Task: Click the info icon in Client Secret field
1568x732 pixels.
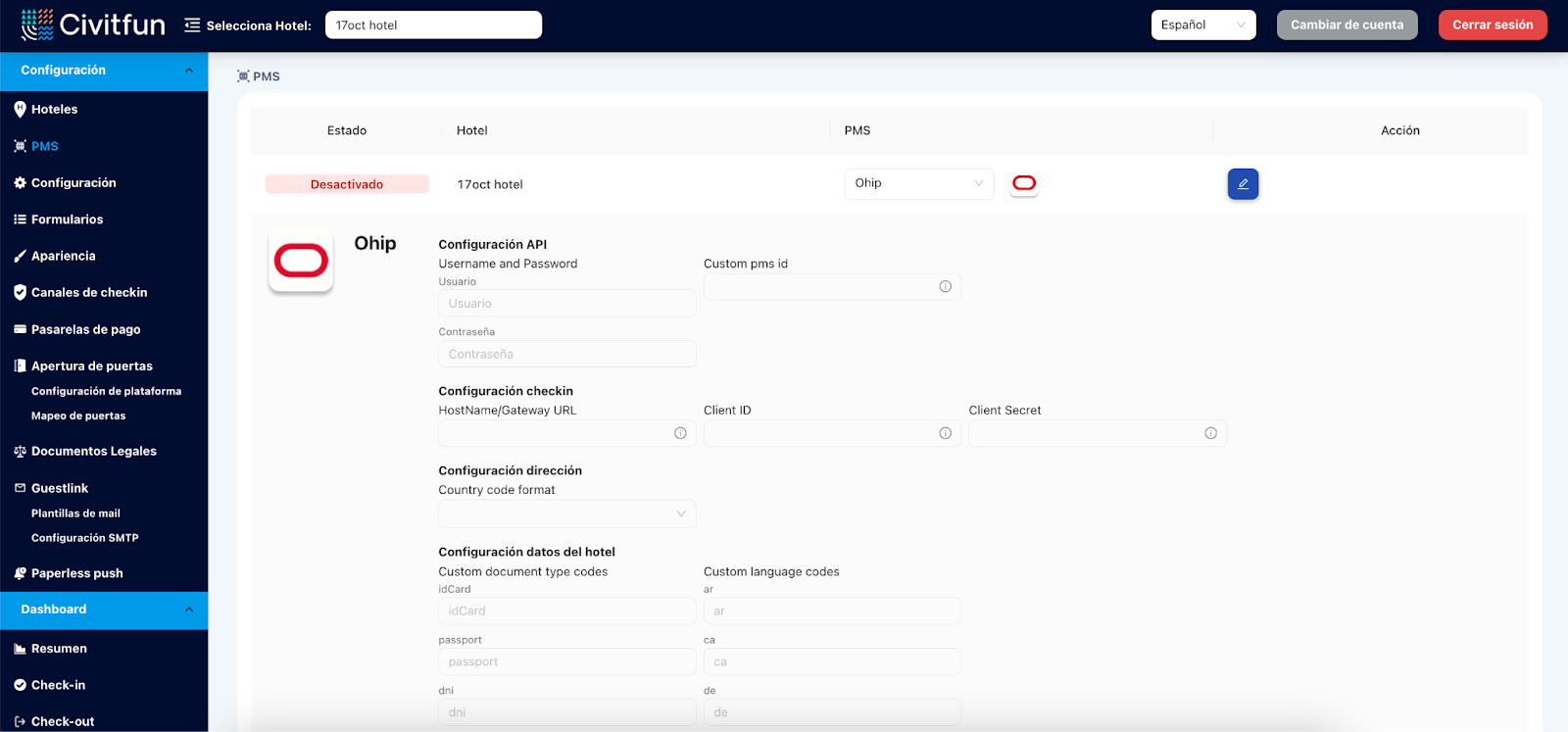Action: point(1211,433)
